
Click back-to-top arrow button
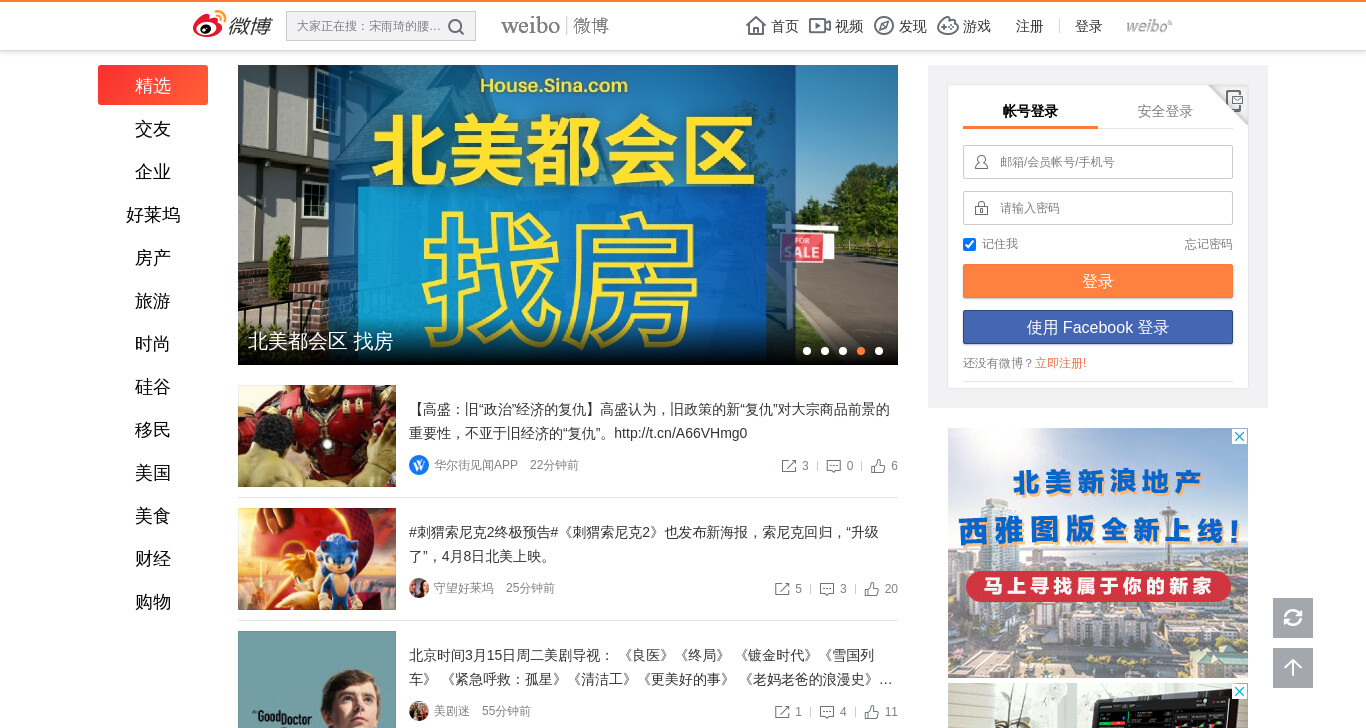[x=1293, y=668]
